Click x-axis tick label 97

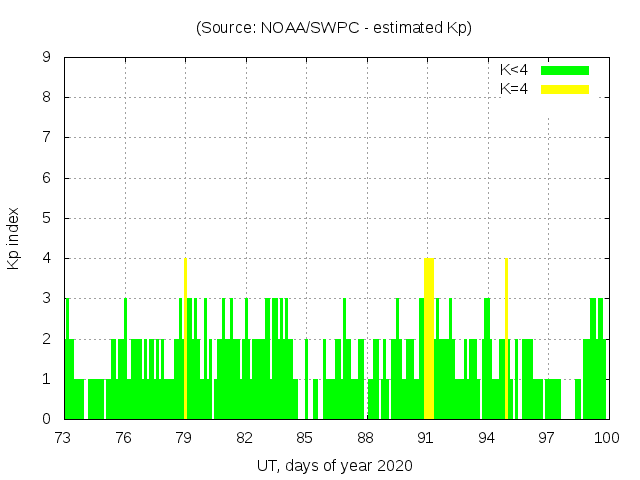[547, 438]
